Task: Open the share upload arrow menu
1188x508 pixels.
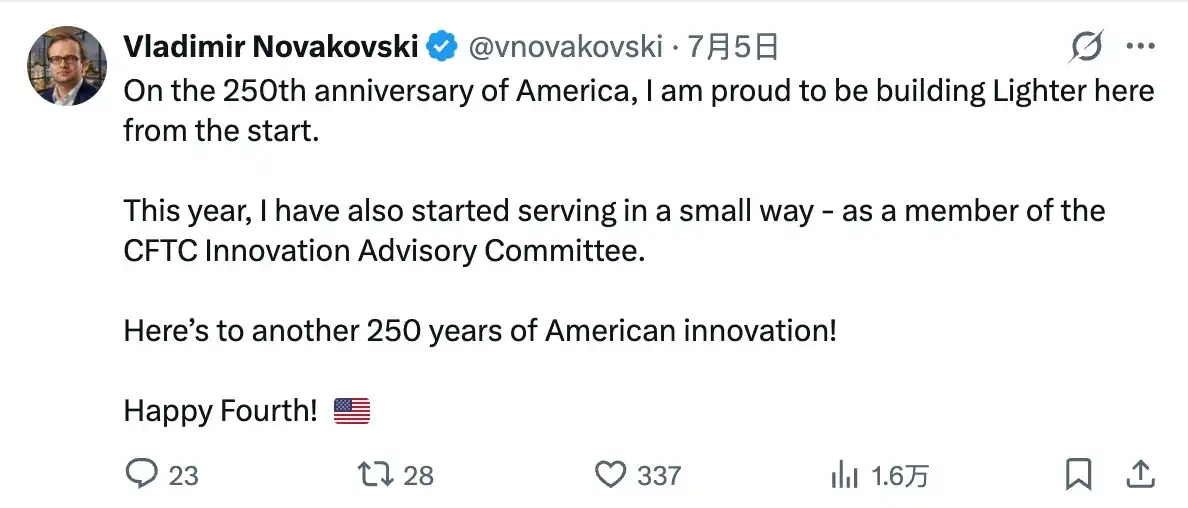Action: point(1140,475)
